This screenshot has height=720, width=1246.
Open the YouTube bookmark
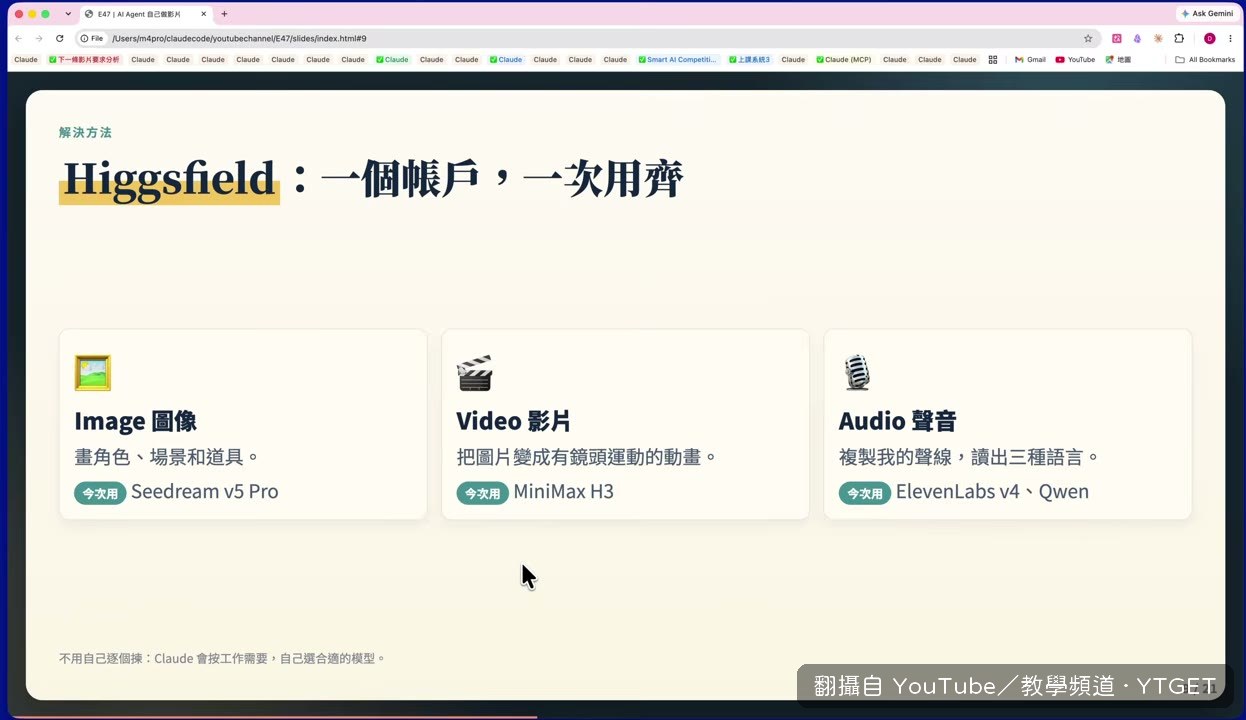[x=1075, y=59]
